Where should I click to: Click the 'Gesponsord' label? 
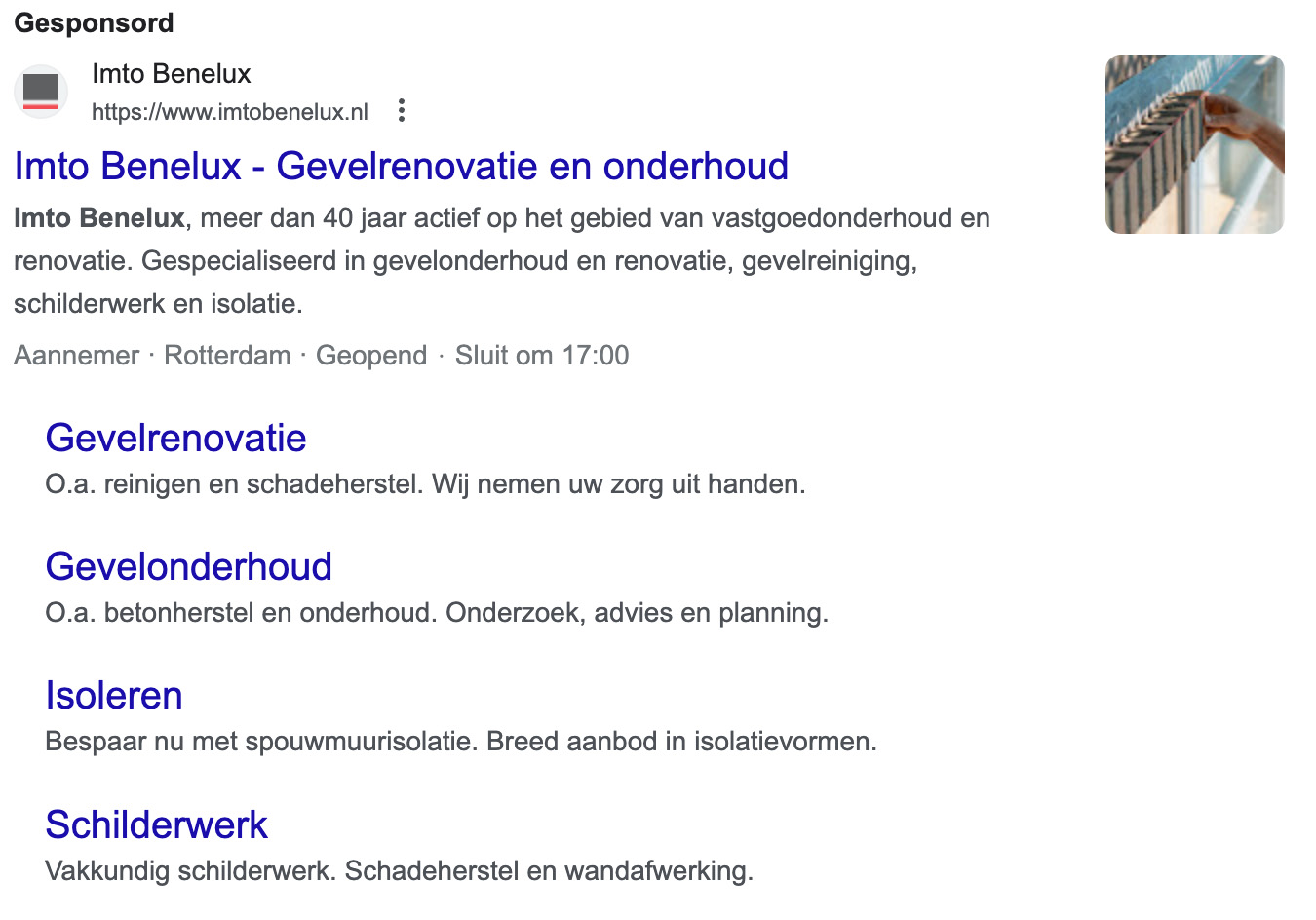93,22
